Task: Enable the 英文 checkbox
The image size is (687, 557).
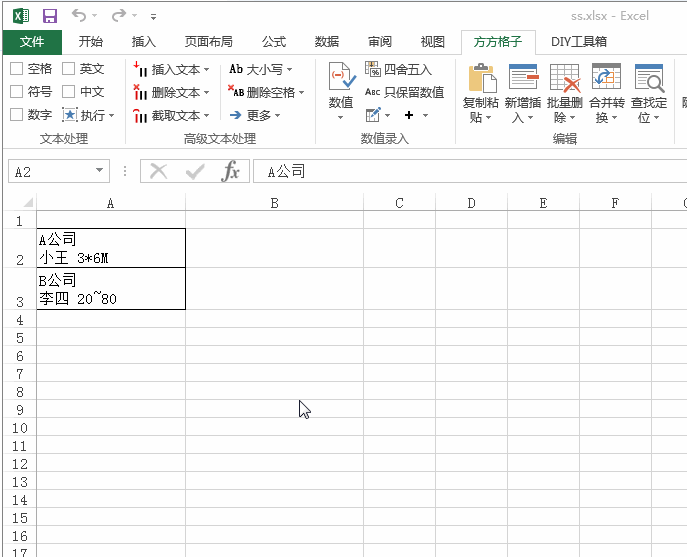Action: 68,69
